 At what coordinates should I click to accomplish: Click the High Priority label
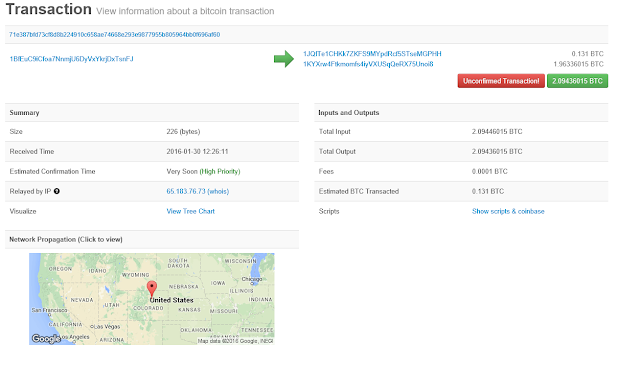click(220, 171)
